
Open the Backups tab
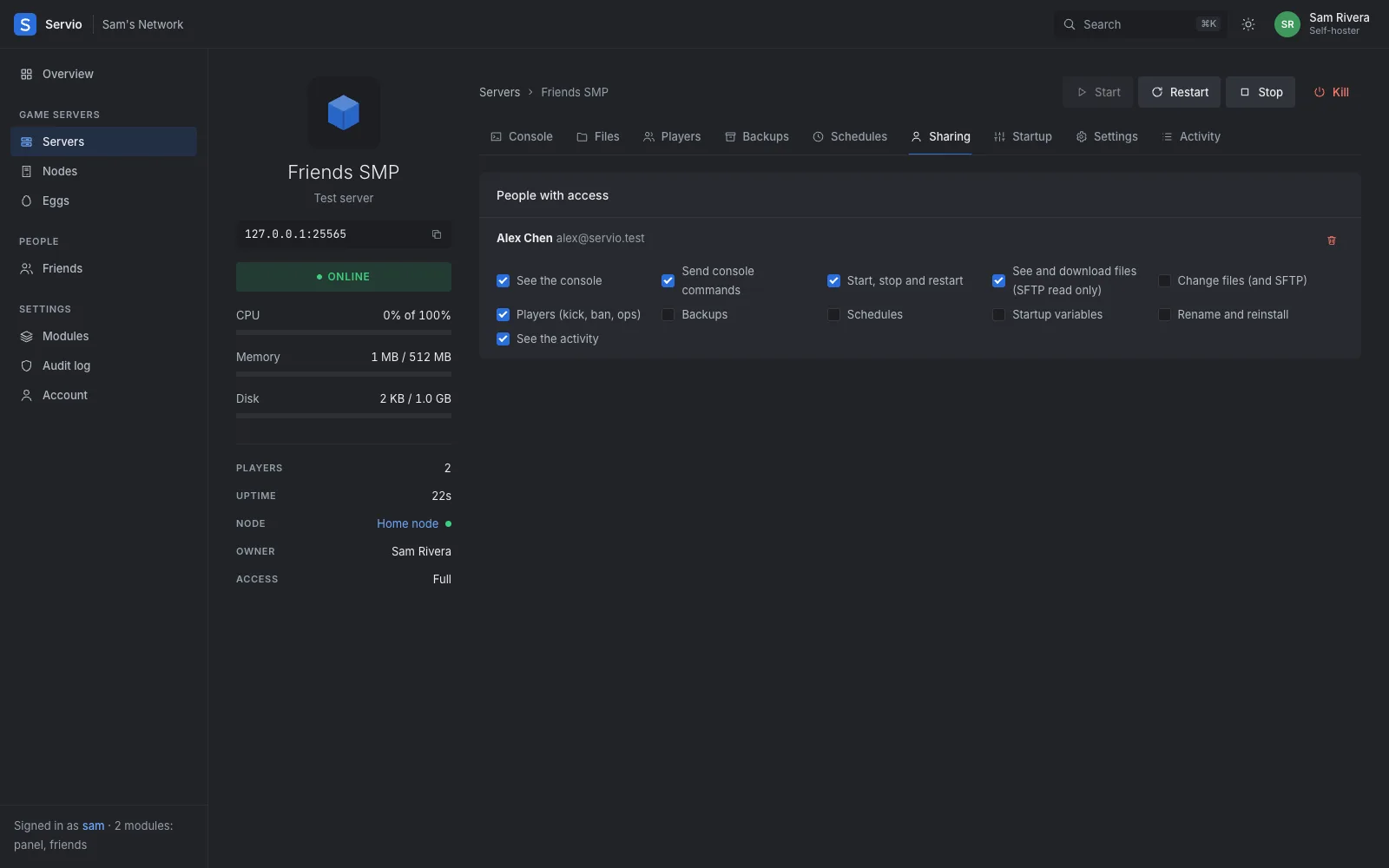point(757,136)
